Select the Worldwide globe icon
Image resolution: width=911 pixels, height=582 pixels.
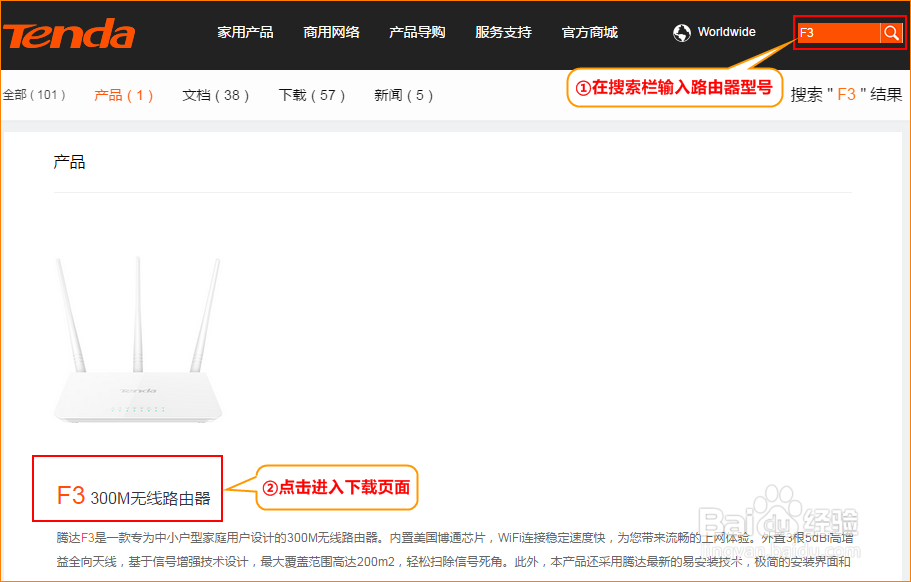(681, 31)
